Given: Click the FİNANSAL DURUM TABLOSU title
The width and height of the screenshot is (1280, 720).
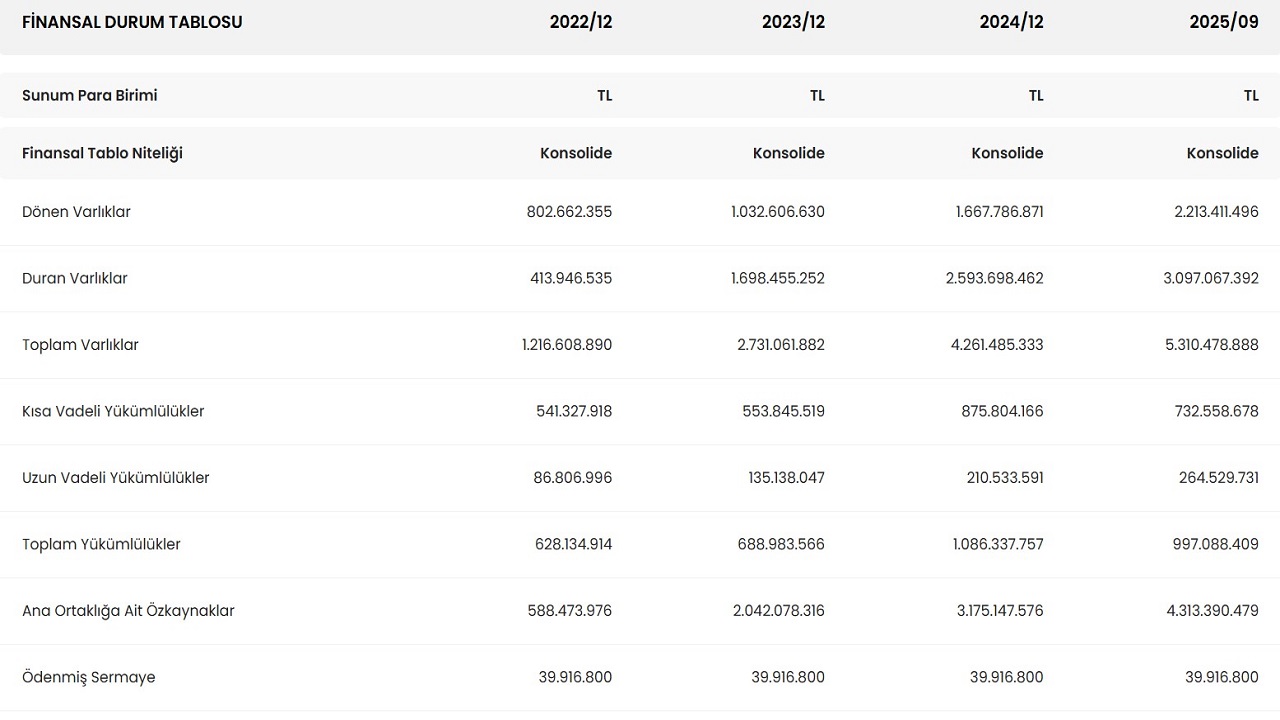Looking at the screenshot, I should [132, 22].
